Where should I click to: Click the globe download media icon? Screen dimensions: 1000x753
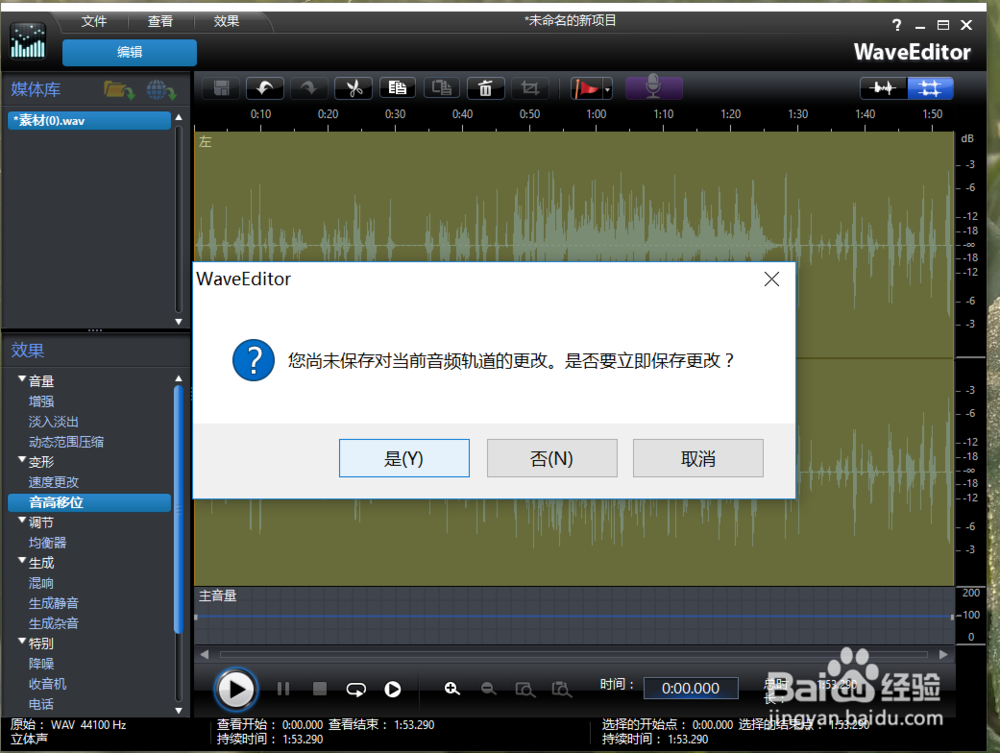click(161, 90)
